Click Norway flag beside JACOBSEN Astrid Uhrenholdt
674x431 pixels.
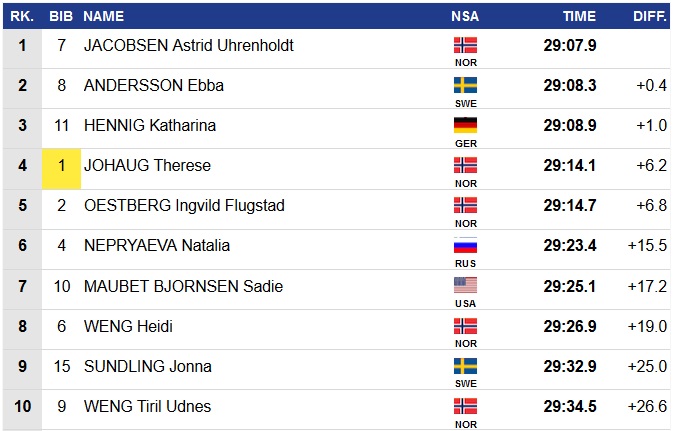(465, 45)
